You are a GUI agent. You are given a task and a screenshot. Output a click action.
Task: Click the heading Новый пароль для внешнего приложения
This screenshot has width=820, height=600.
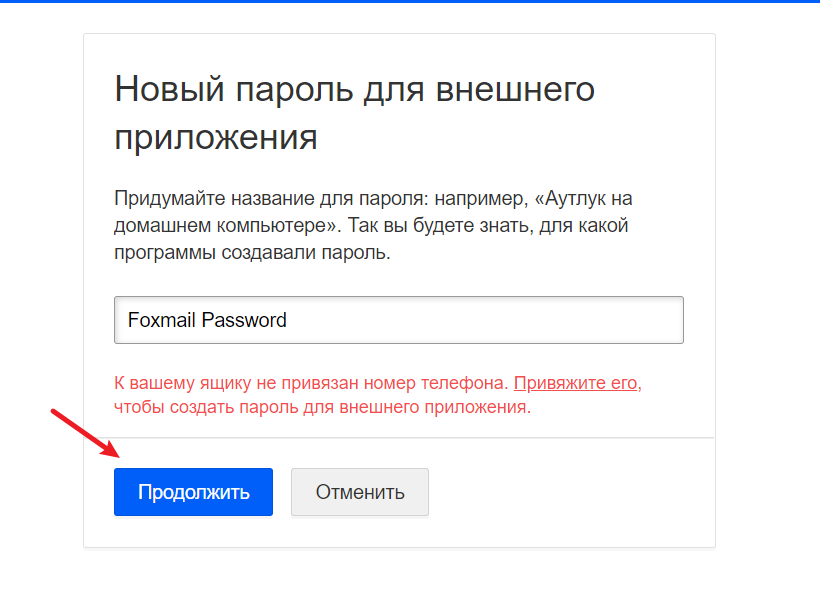click(354, 113)
